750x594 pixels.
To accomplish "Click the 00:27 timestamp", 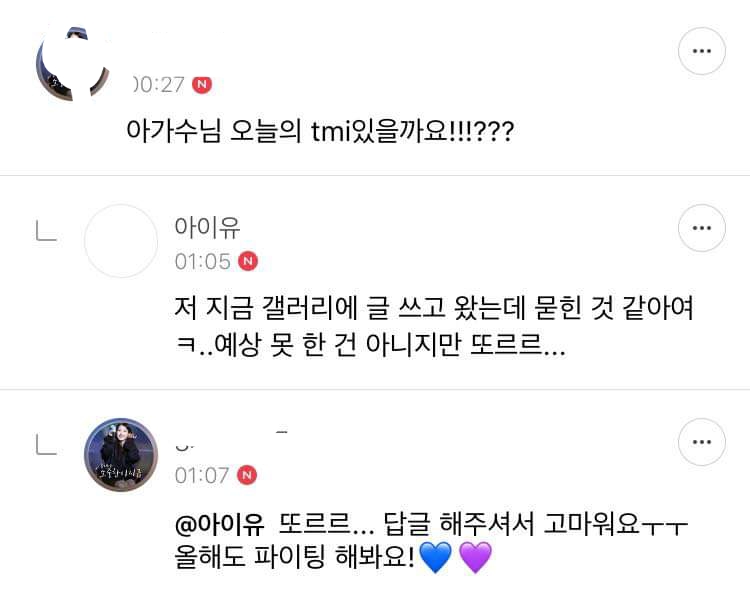I will click(159, 85).
